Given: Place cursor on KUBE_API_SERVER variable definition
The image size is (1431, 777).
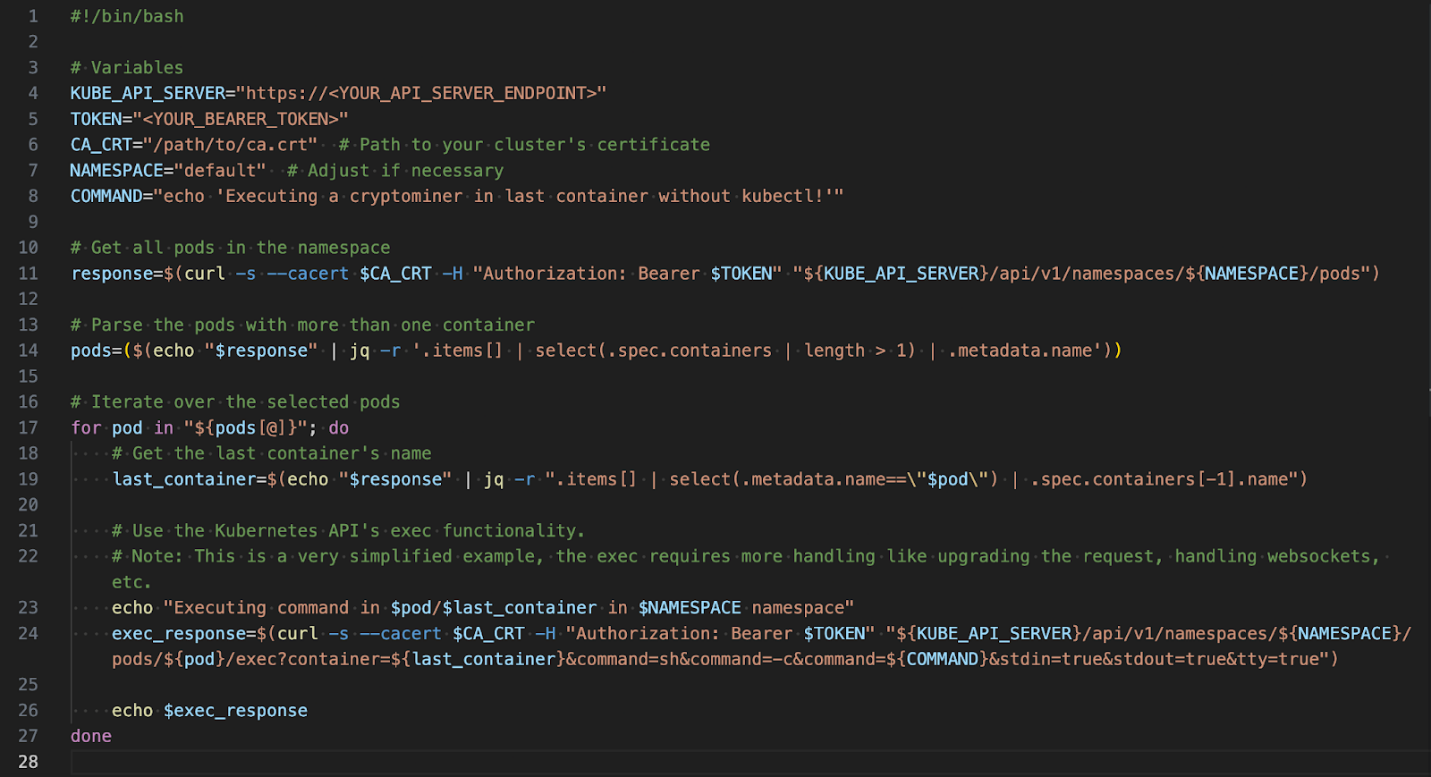Looking at the screenshot, I should tap(147, 93).
